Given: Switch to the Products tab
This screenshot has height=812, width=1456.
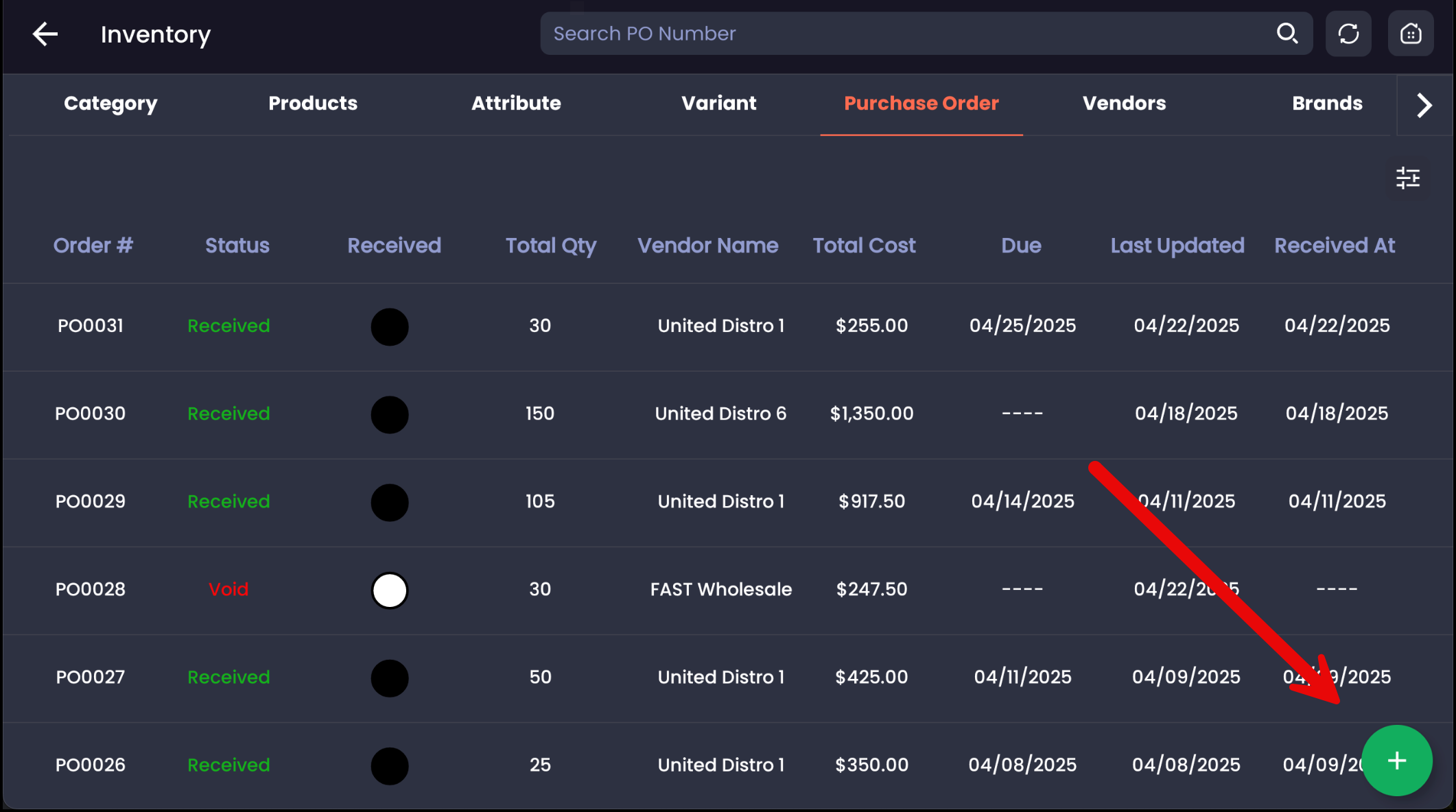Looking at the screenshot, I should pyautogui.click(x=313, y=104).
